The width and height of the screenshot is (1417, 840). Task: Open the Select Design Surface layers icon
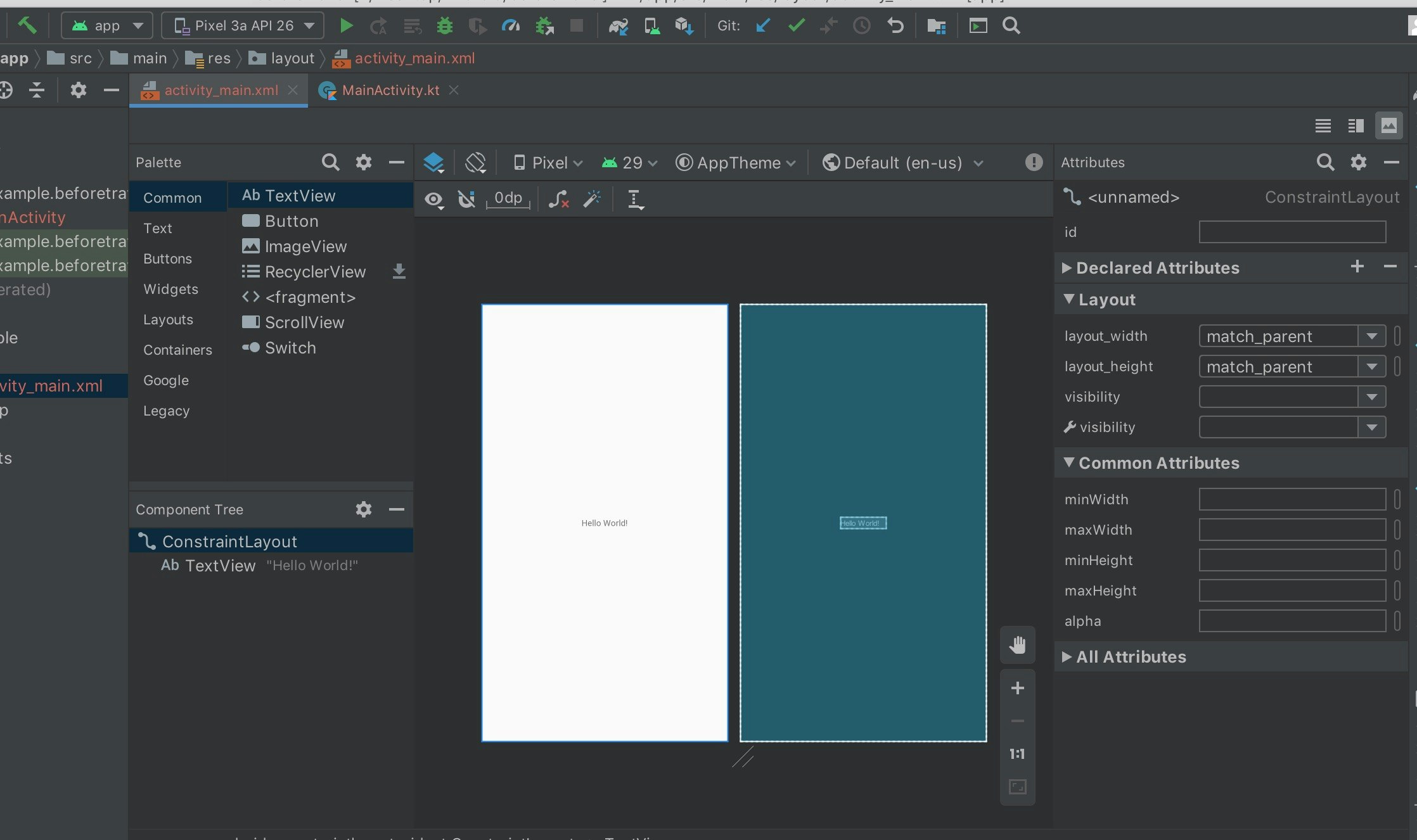tap(434, 163)
